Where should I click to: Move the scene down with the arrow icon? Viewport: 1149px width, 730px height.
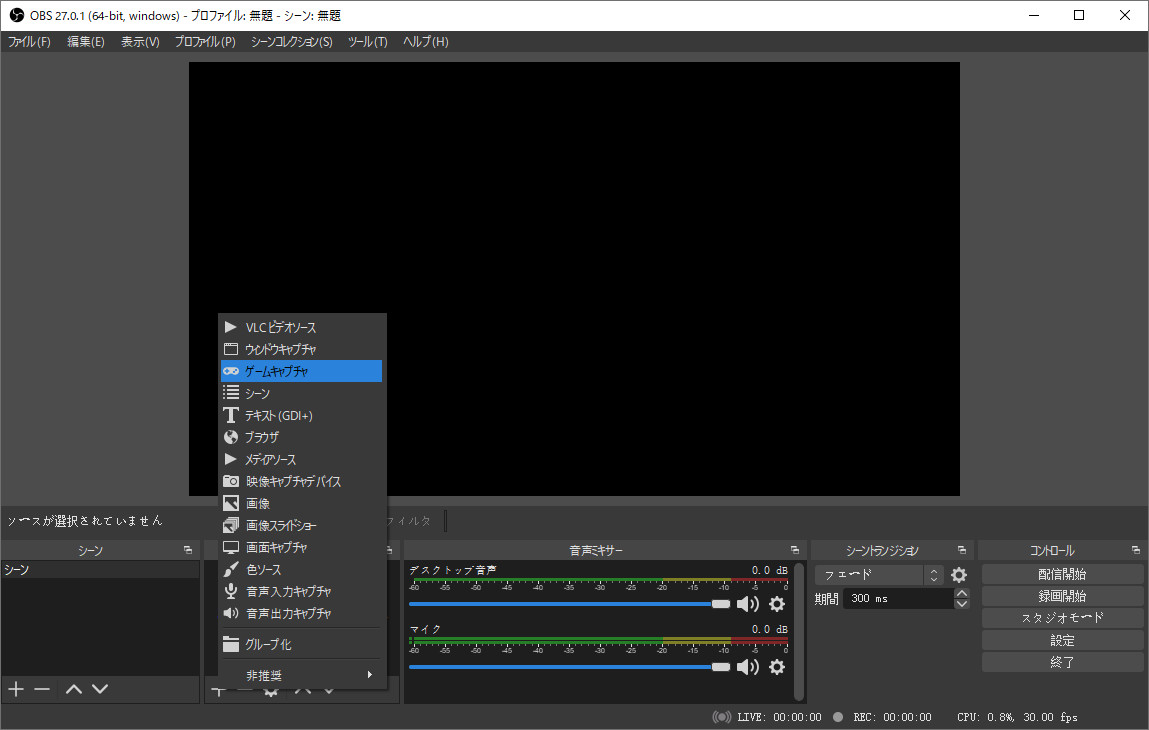[x=100, y=689]
